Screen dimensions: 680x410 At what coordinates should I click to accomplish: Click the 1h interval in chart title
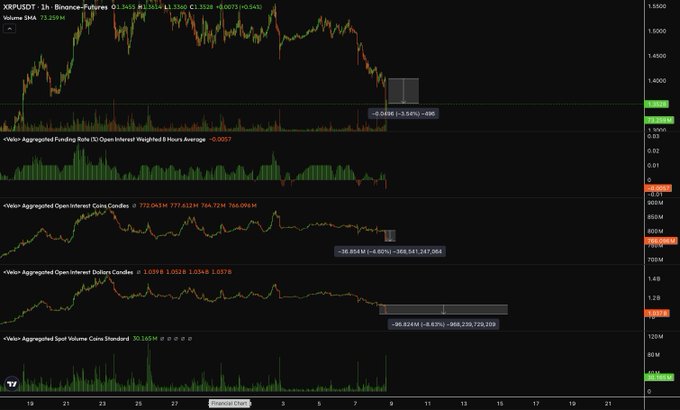click(x=45, y=7)
